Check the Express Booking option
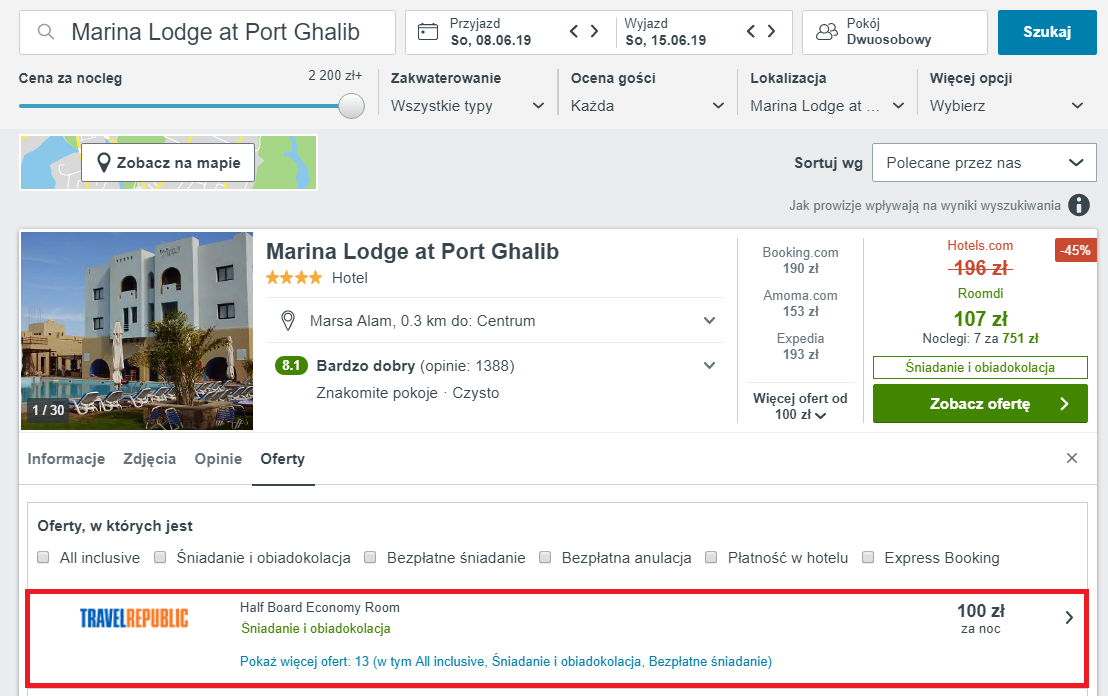The height and width of the screenshot is (696, 1108). pos(868,558)
